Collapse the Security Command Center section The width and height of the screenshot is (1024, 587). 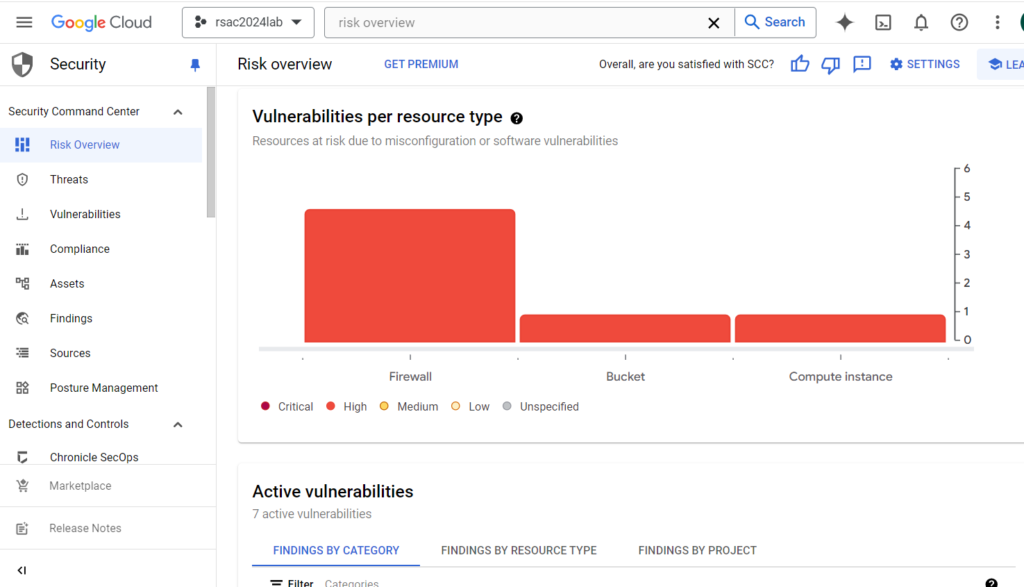(x=178, y=112)
